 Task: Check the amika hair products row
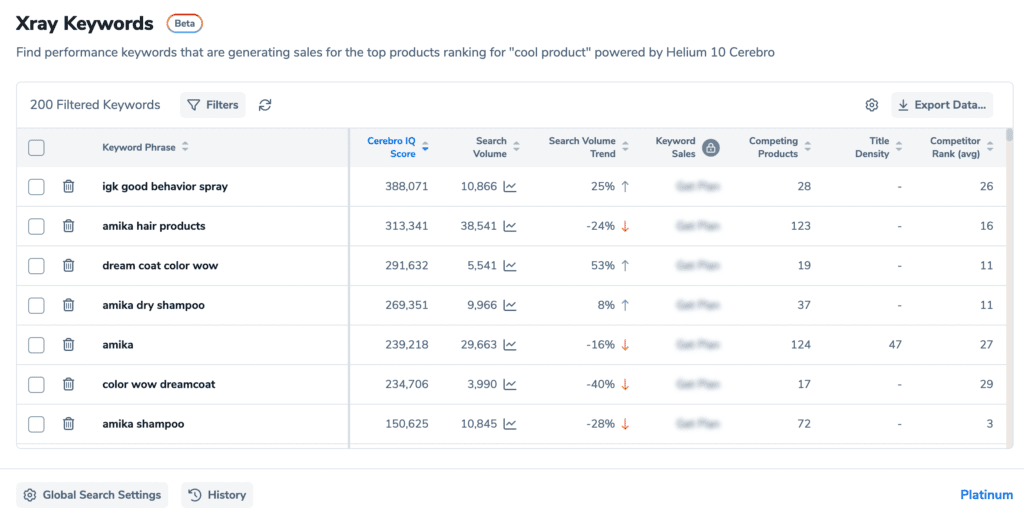pyautogui.click(x=37, y=226)
